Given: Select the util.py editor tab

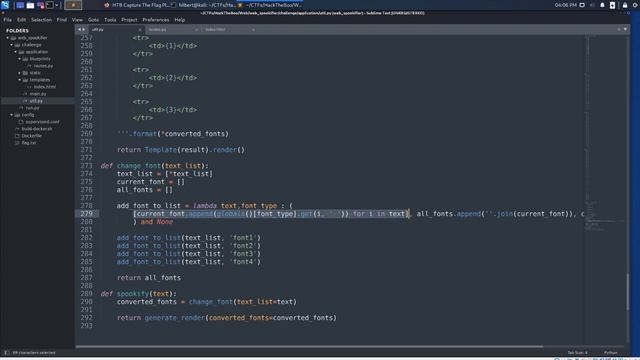Looking at the screenshot, I should (x=116, y=29).
